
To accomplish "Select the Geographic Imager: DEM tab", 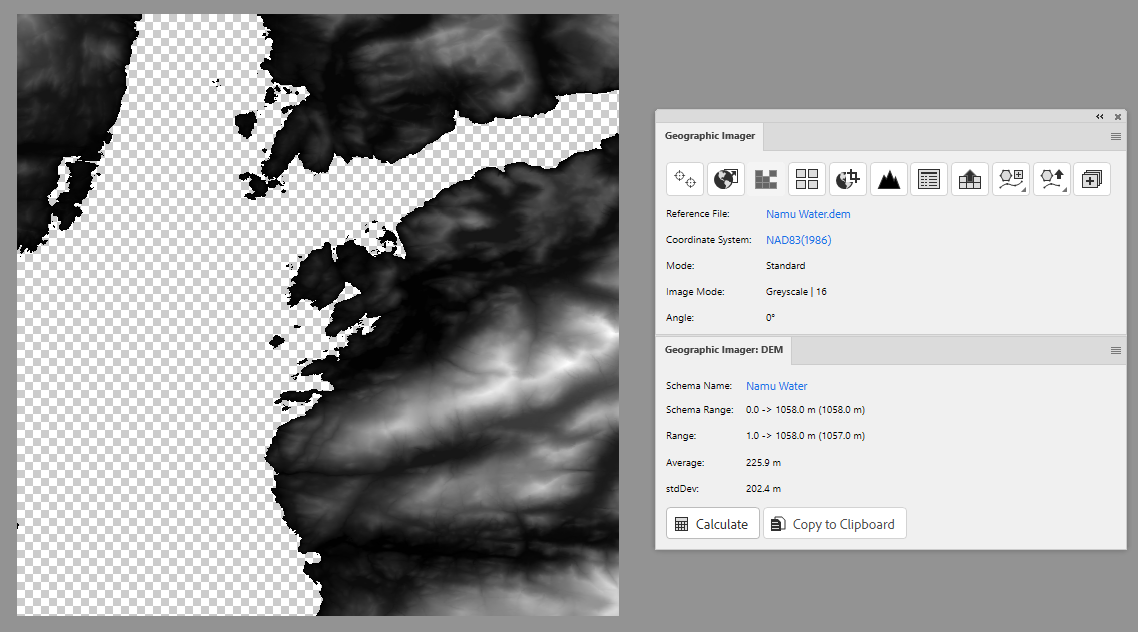I will (724, 350).
